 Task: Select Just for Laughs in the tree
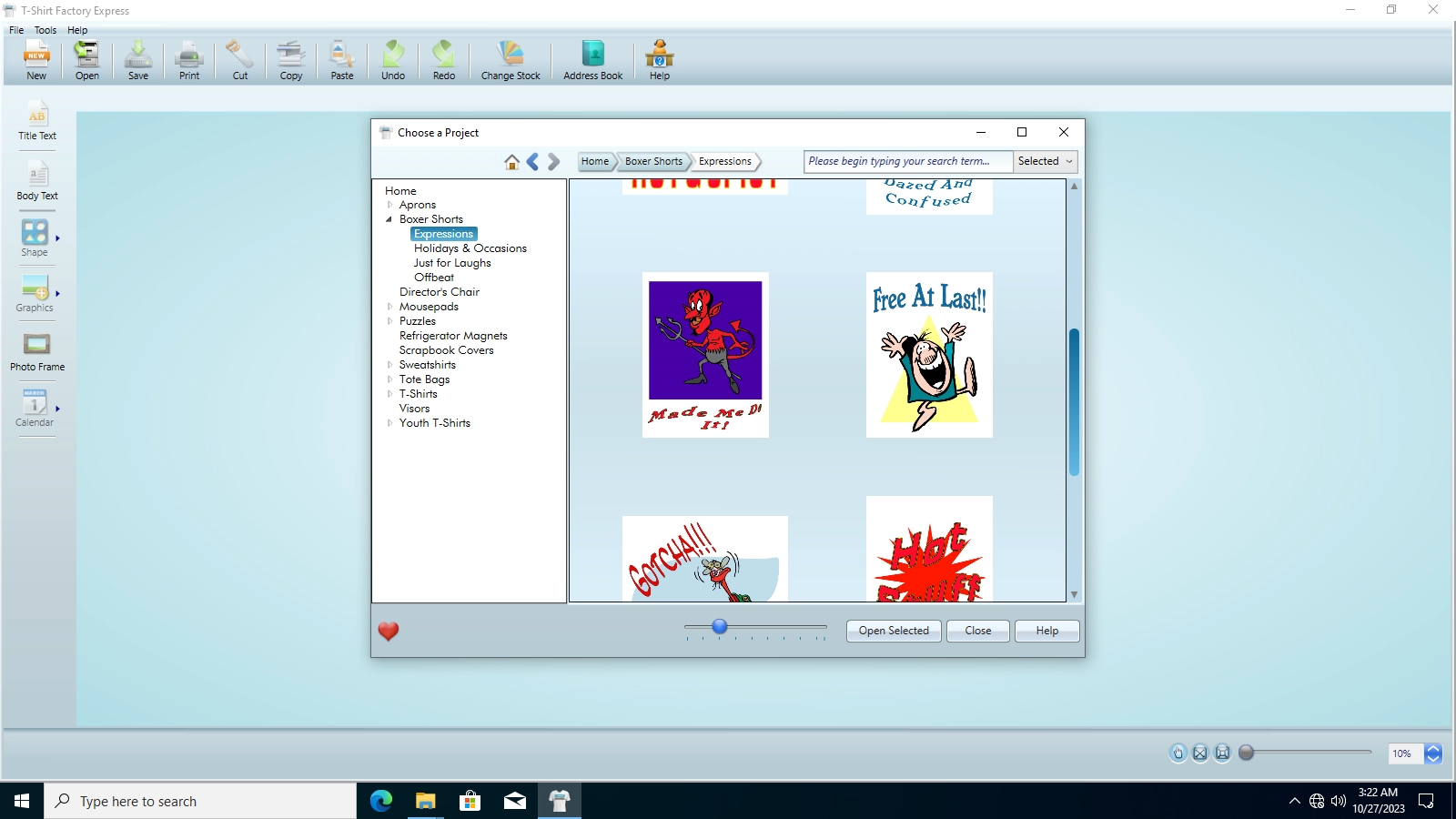pos(452,263)
